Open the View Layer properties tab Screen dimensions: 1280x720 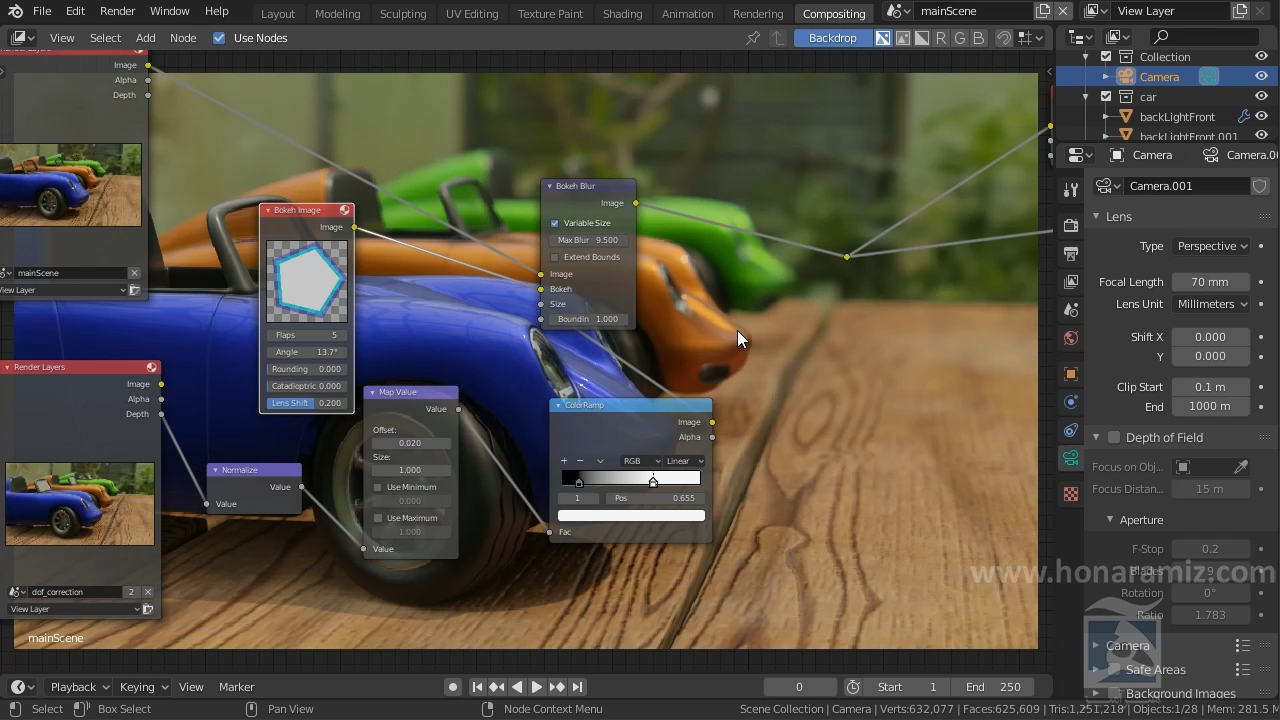(1071, 282)
